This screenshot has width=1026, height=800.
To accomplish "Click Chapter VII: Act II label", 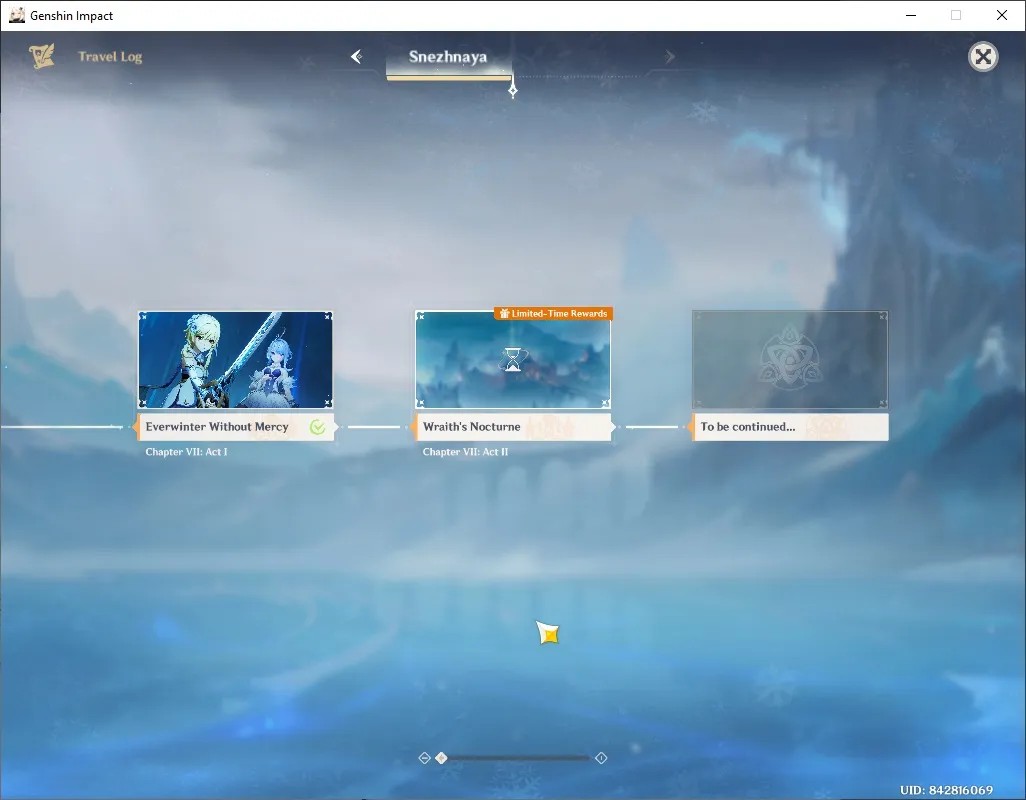I will click(465, 452).
